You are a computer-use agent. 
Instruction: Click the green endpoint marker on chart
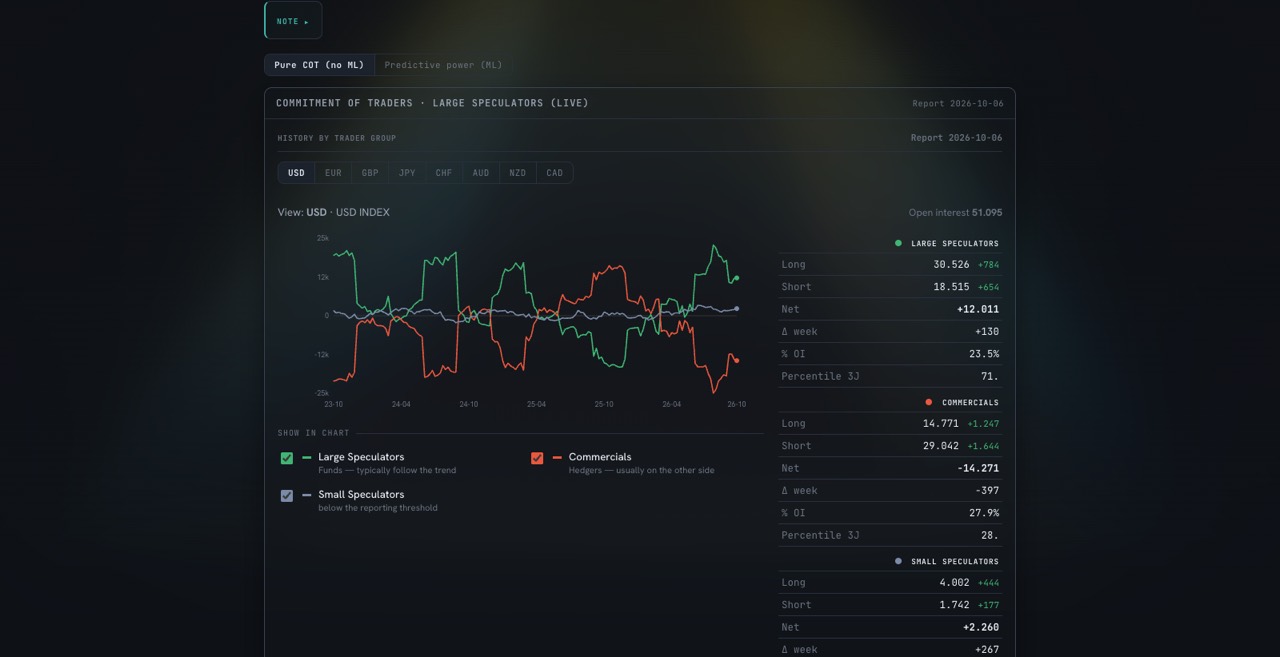737,278
